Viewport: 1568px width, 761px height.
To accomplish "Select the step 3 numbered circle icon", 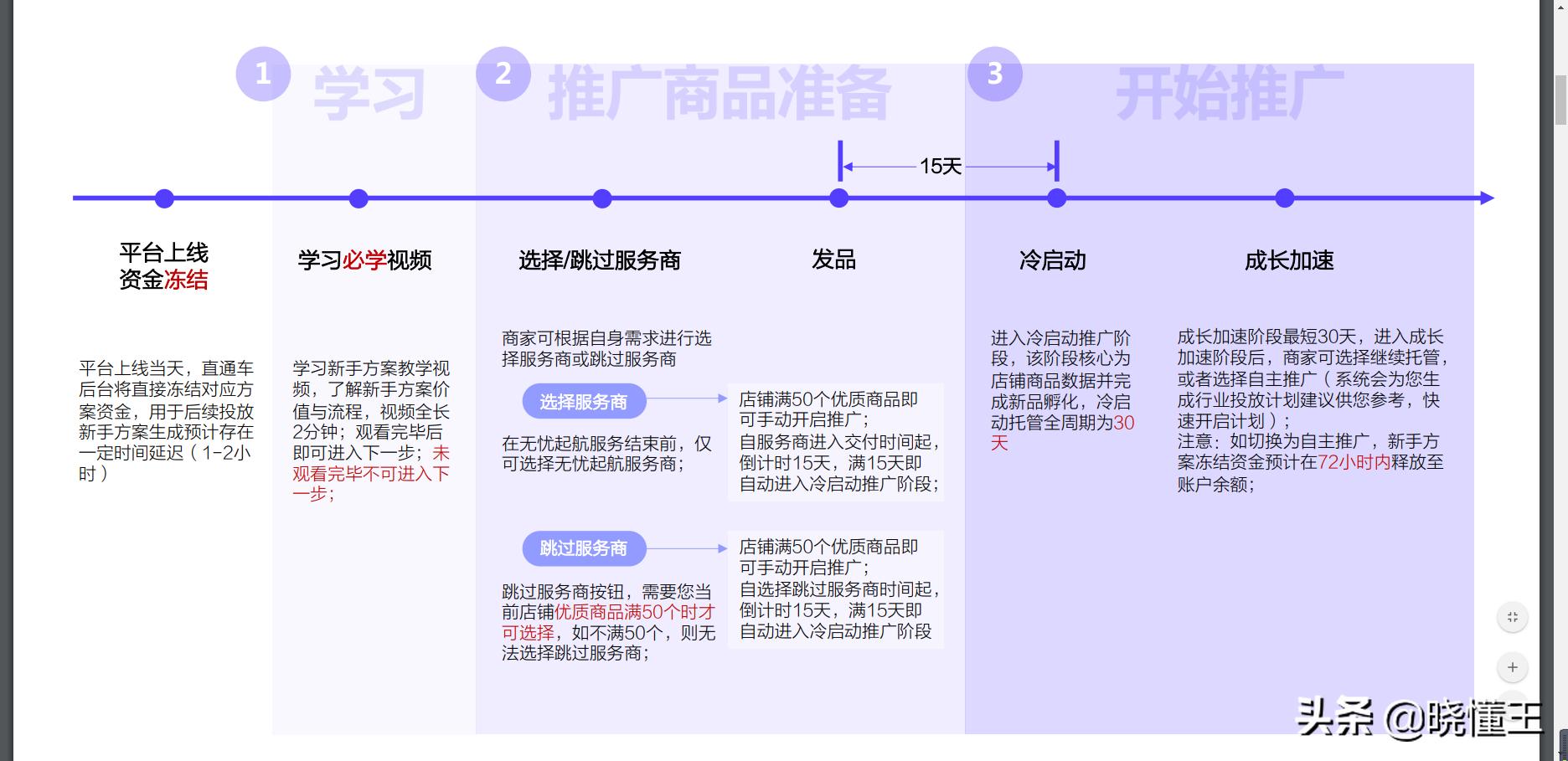I will pyautogui.click(x=996, y=73).
